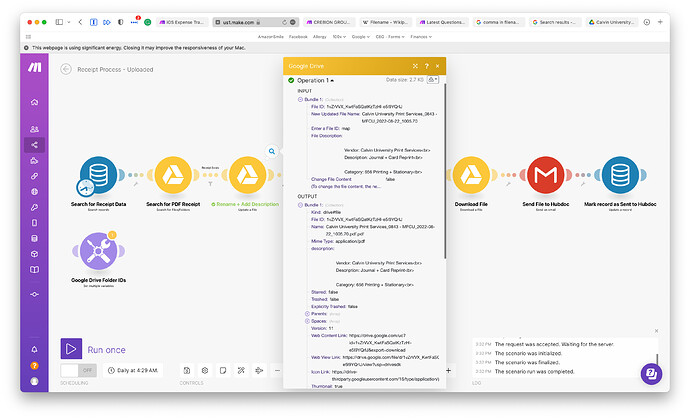Click the back arrow beside Receipt Process

pos(66,69)
